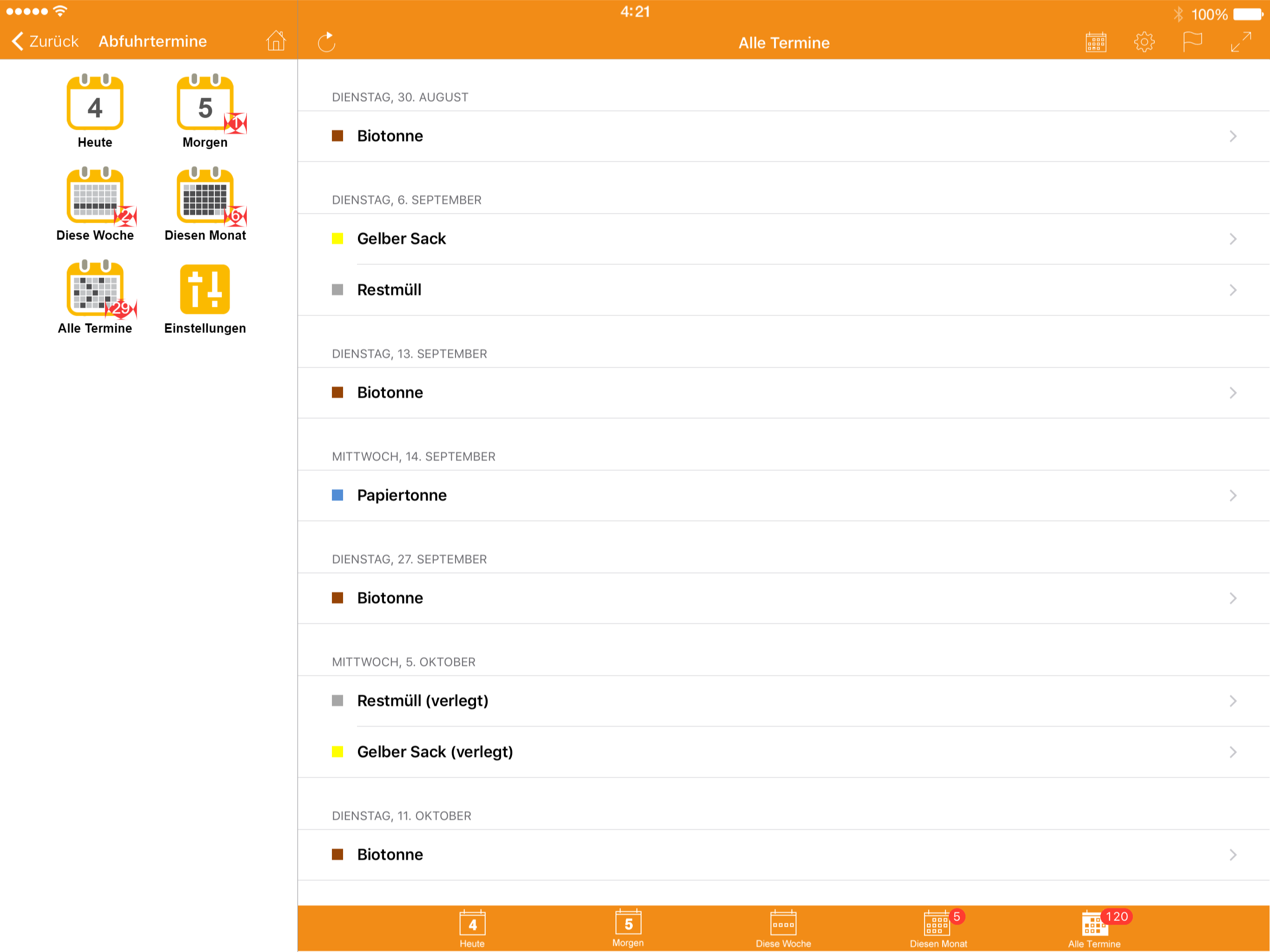Expand chevron on 27. September Biotonne row

pos(1233,598)
